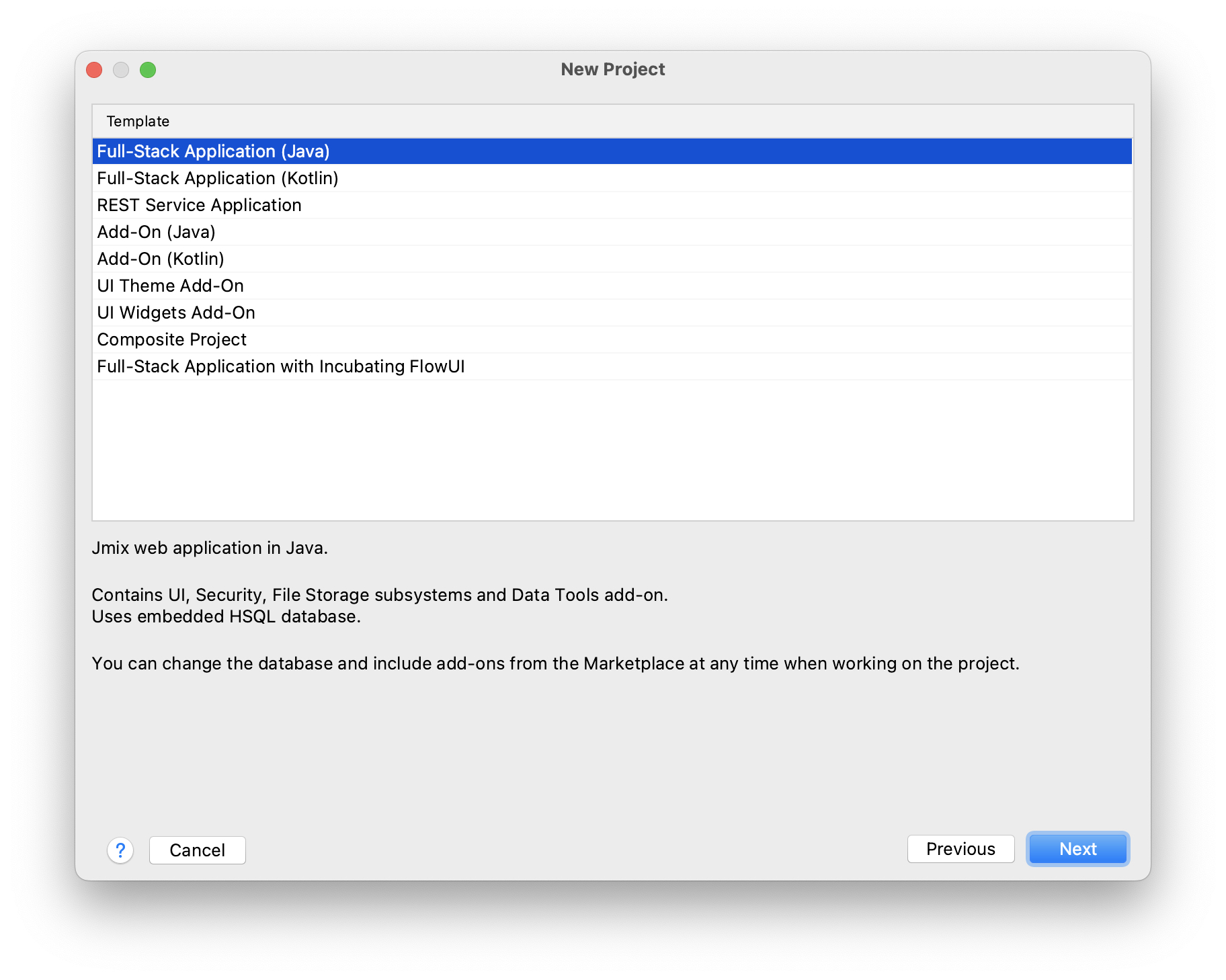This screenshot has height=980, width=1226.
Task: Click the Template column header
Action: tap(612, 122)
